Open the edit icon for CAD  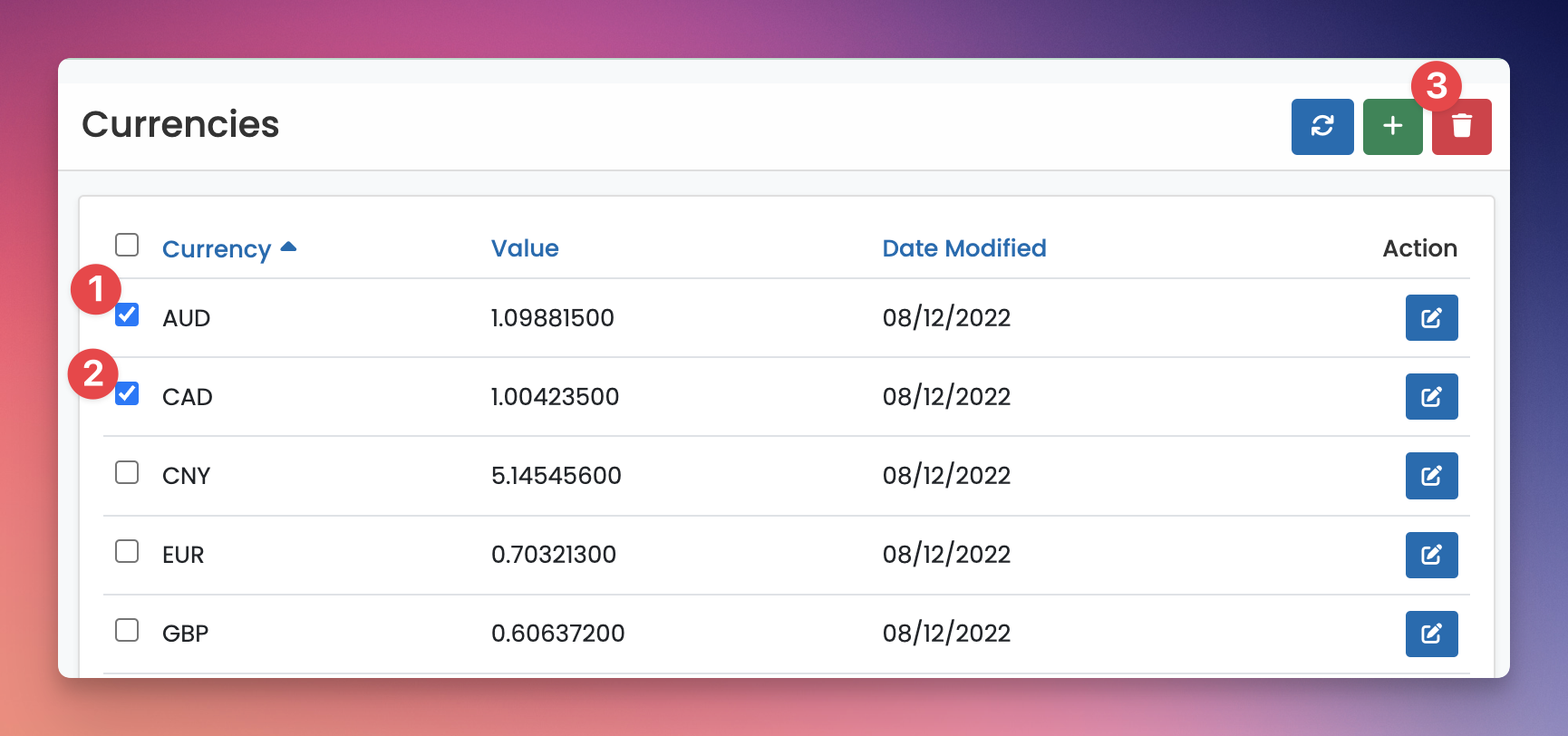[1431, 397]
